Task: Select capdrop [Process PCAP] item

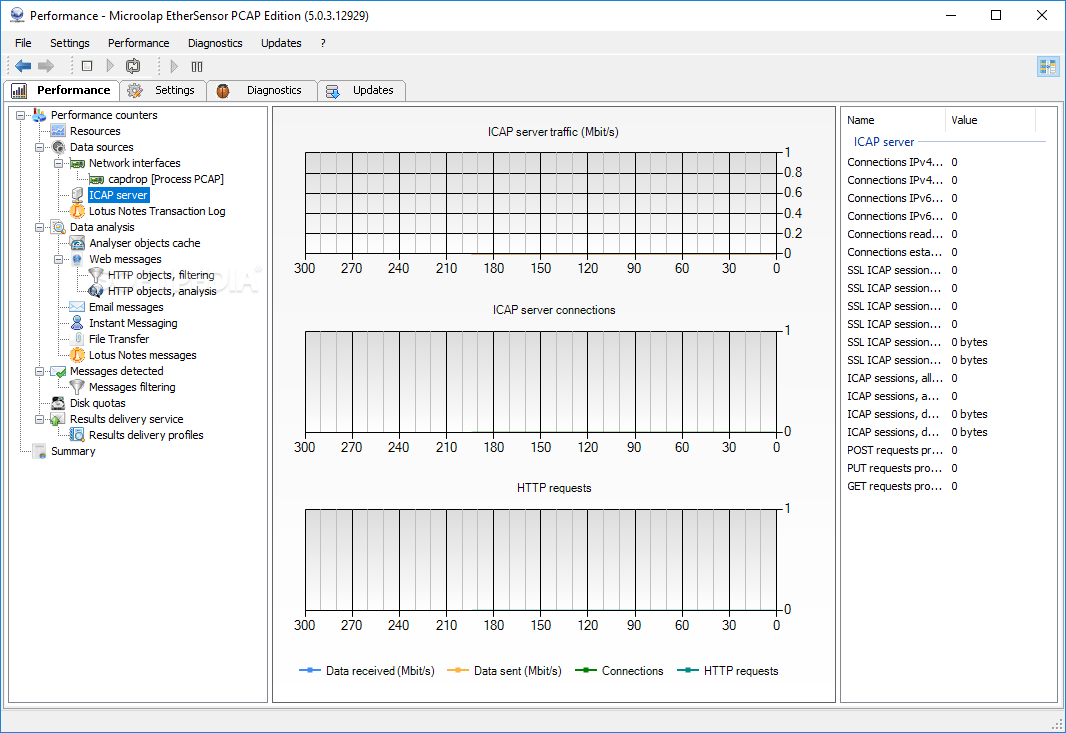Action: click(x=166, y=180)
